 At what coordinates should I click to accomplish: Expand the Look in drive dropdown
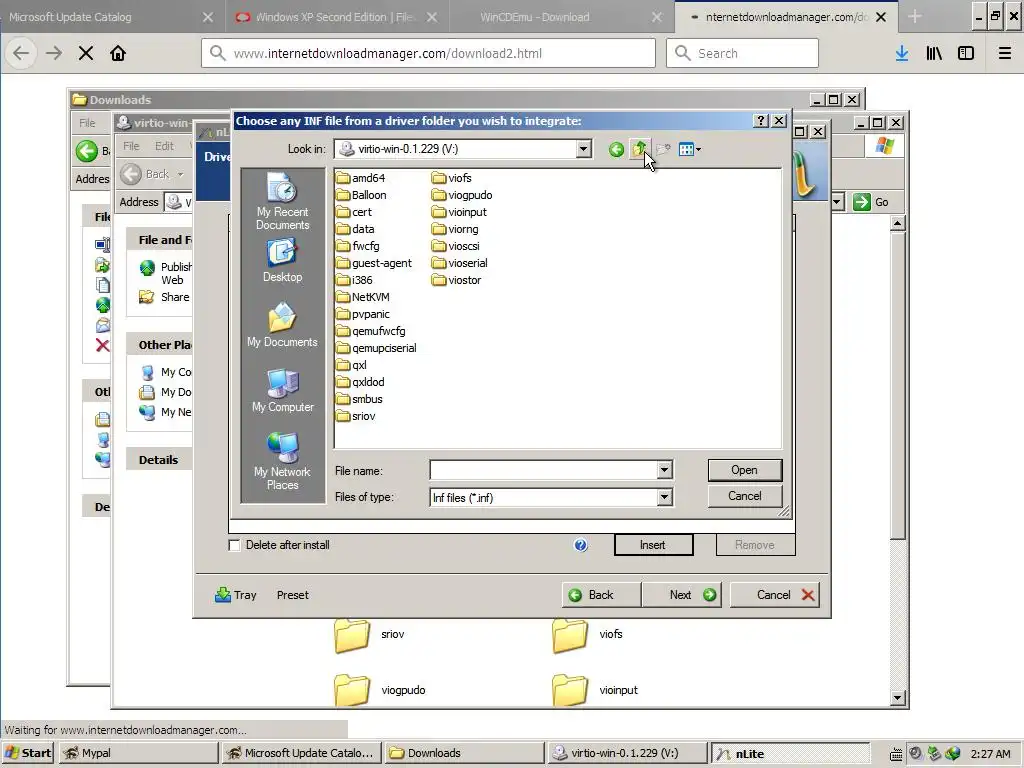point(584,149)
